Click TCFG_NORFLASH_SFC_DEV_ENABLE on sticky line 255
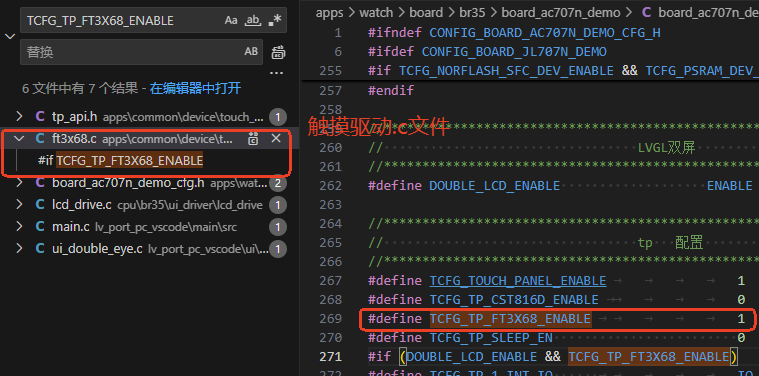This screenshot has width=759, height=376. pyautogui.click(x=506, y=71)
